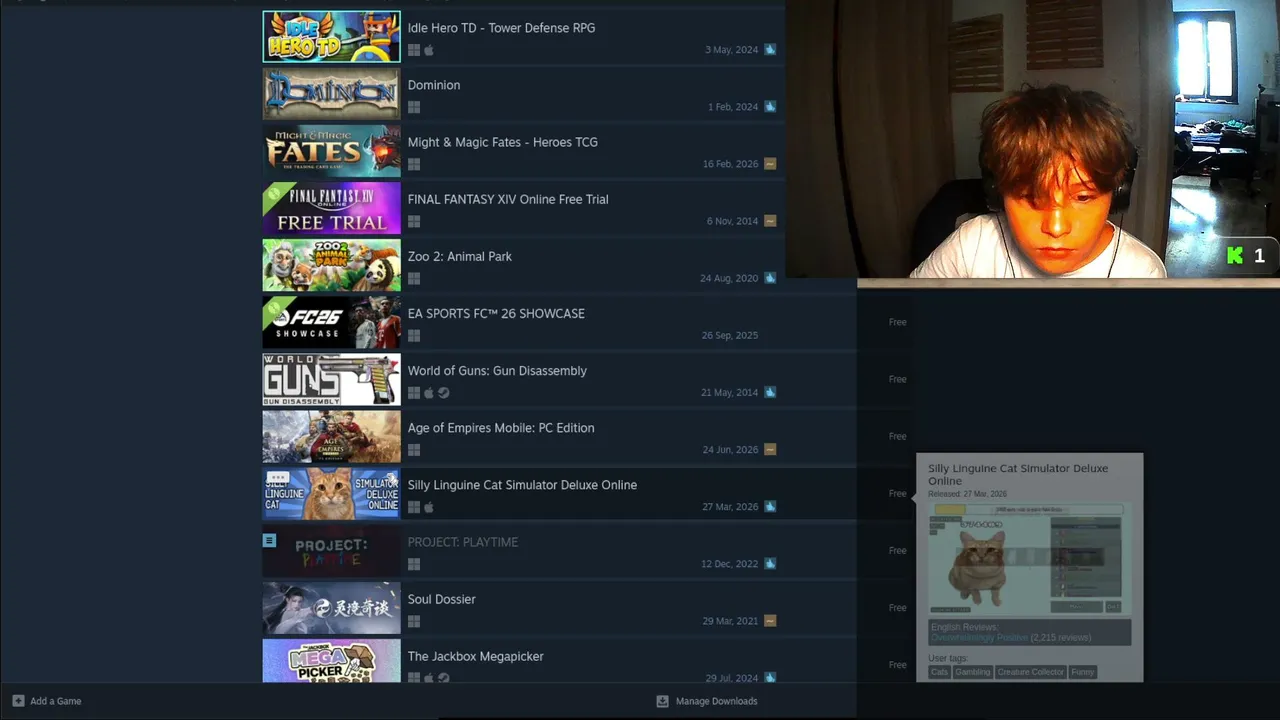The width and height of the screenshot is (1280, 720).
Task: Click the blue note badge on PROJECT: PLAYTIME thumbnail
Action: point(269,540)
